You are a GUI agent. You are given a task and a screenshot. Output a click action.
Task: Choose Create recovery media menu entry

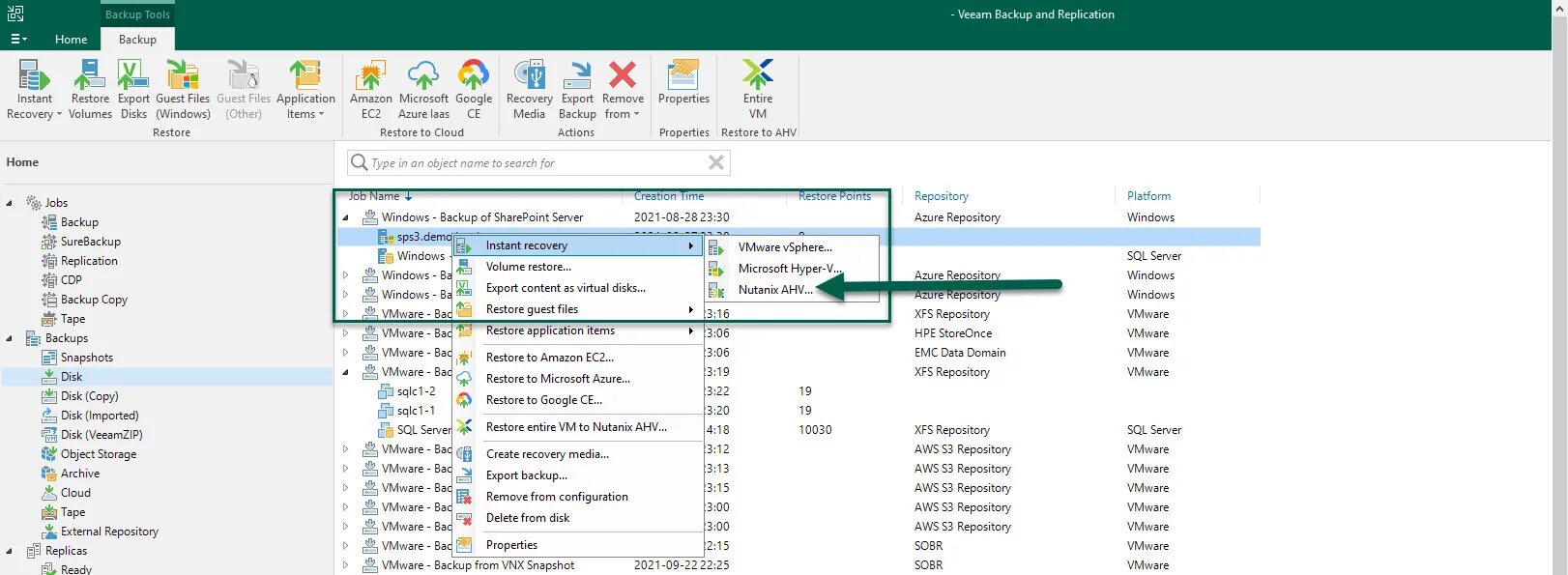pos(578,454)
